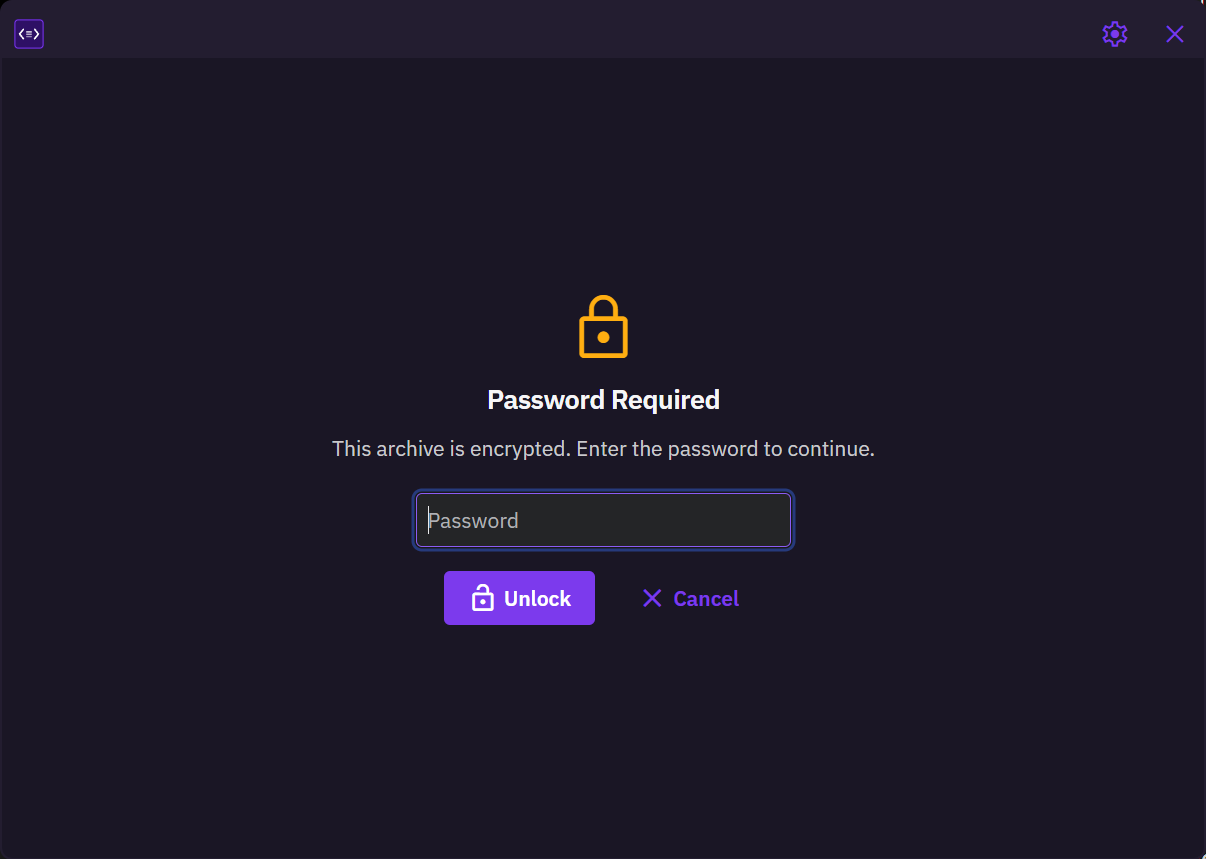Close the window with the X icon
Viewport: 1206px width, 859px height.
[1175, 34]
